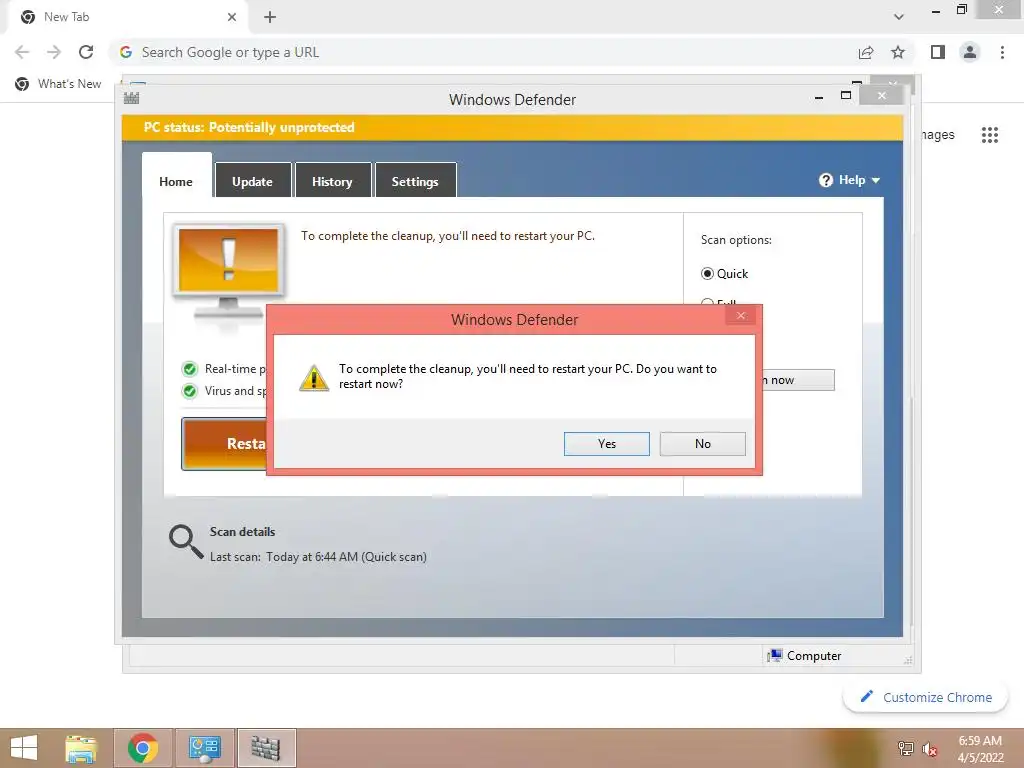
Task: Click the PC status: Potentially unprotected banner
Action: 513,127
